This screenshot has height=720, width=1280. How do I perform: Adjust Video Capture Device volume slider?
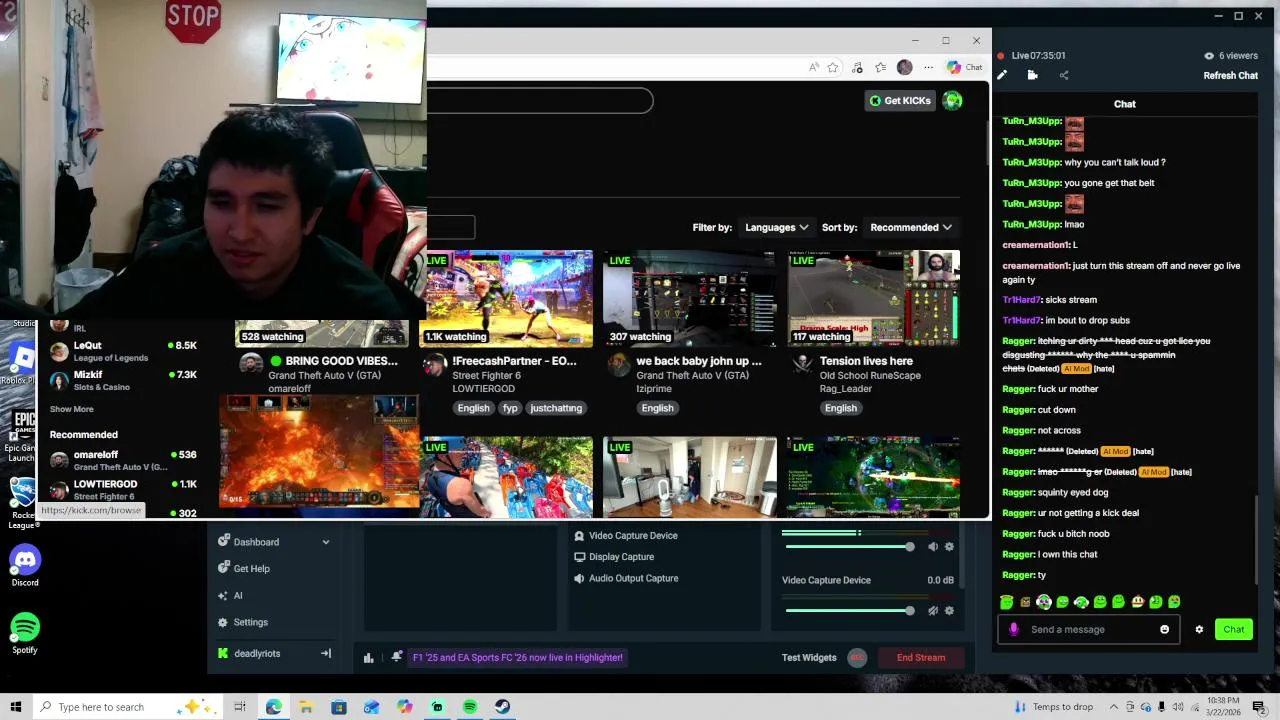click(848, 611)
